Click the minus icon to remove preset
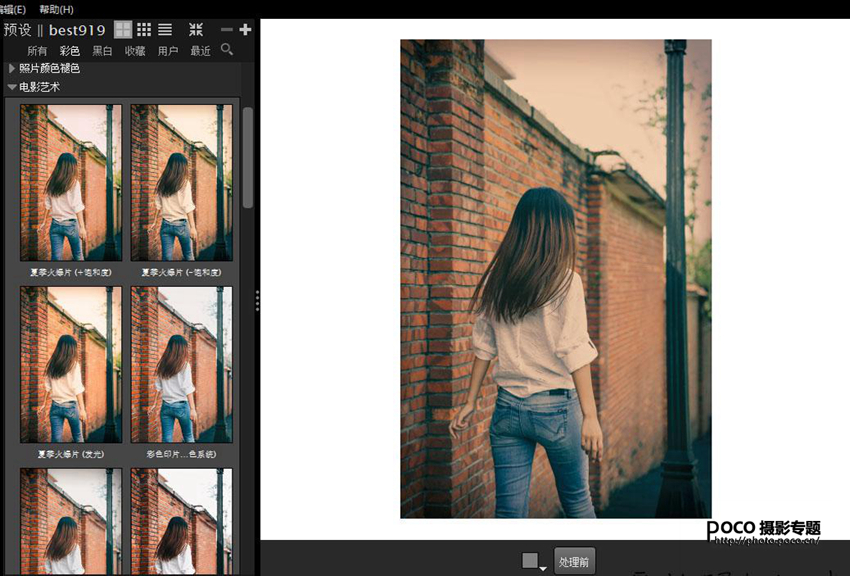 point(227,30)
